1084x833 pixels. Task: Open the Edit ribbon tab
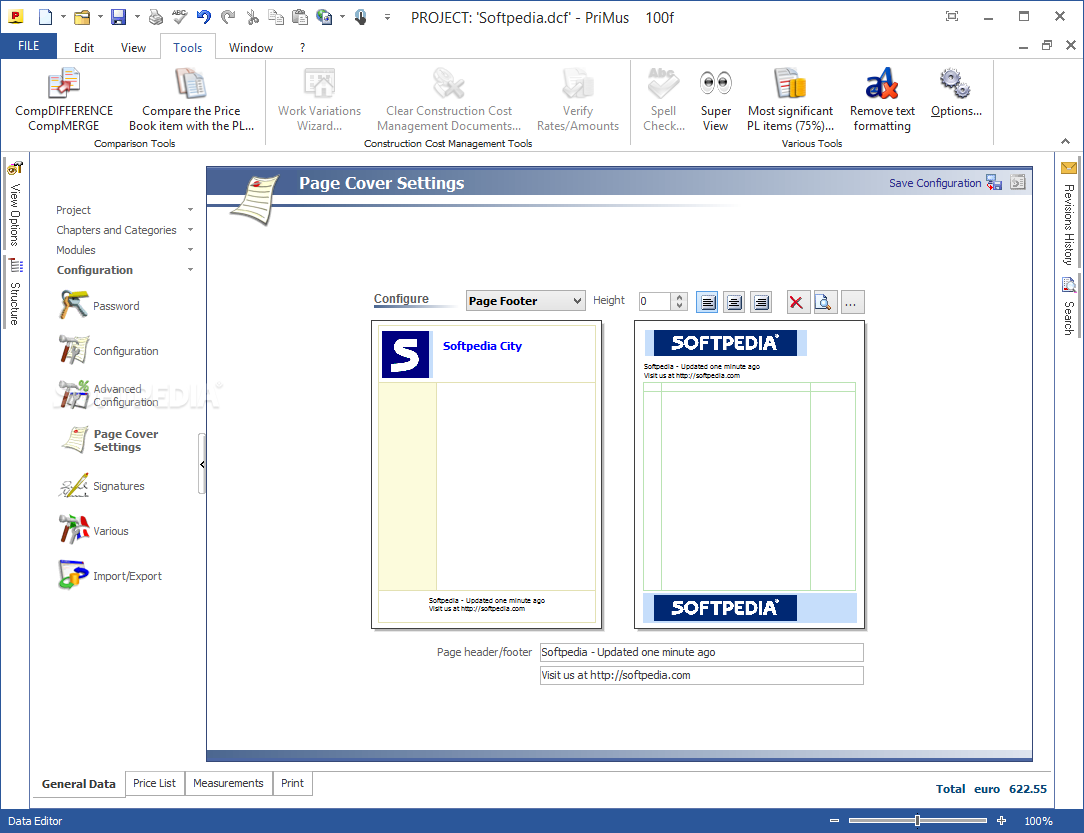84,48
